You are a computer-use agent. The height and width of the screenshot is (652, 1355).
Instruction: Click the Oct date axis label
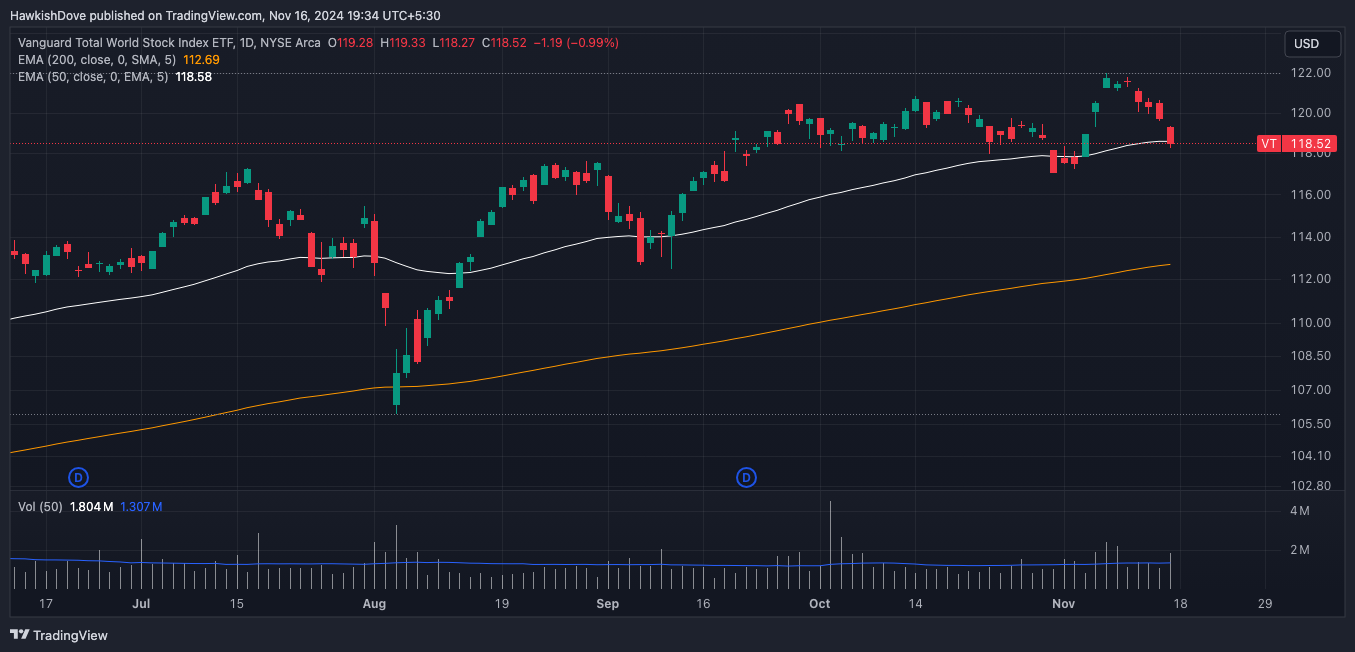pos(820,604)
